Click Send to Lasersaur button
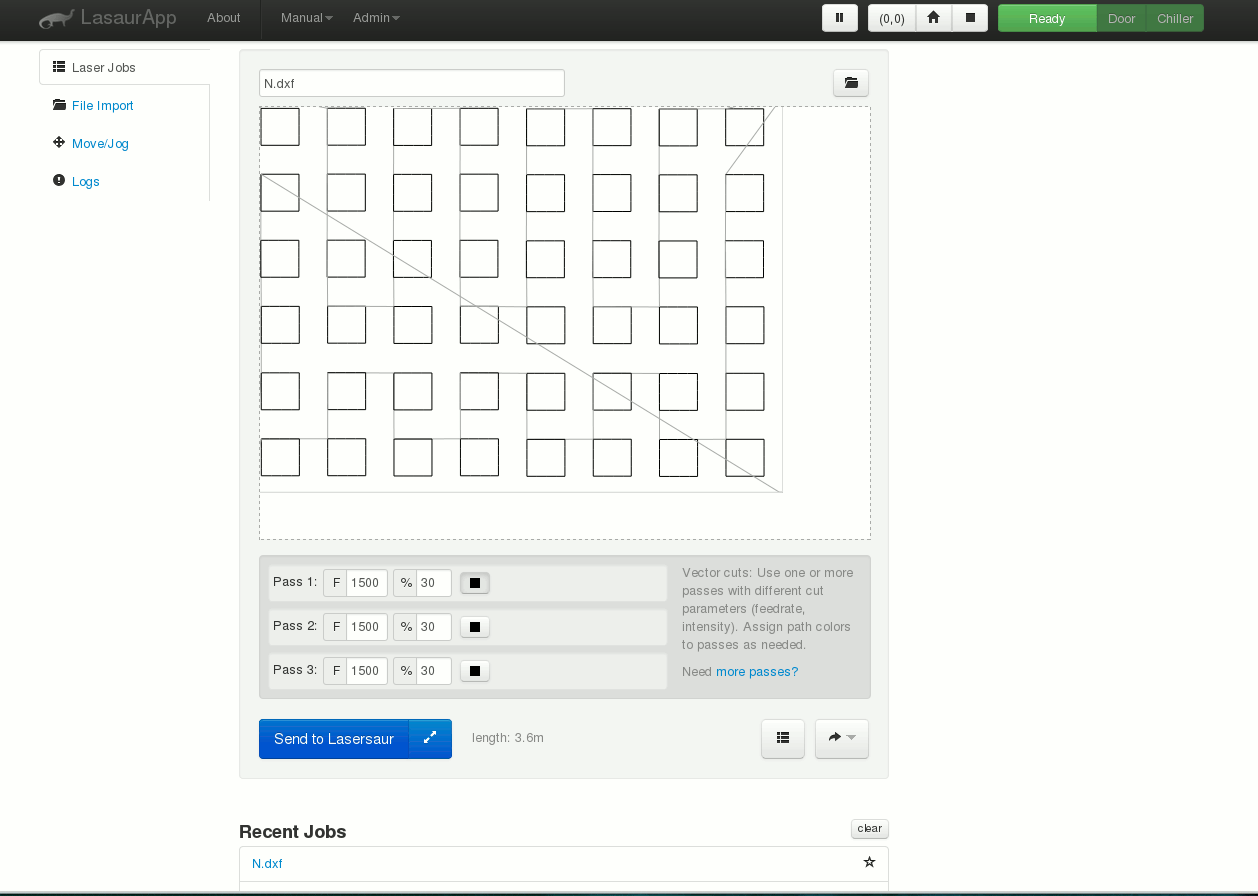 coord(334,739)
